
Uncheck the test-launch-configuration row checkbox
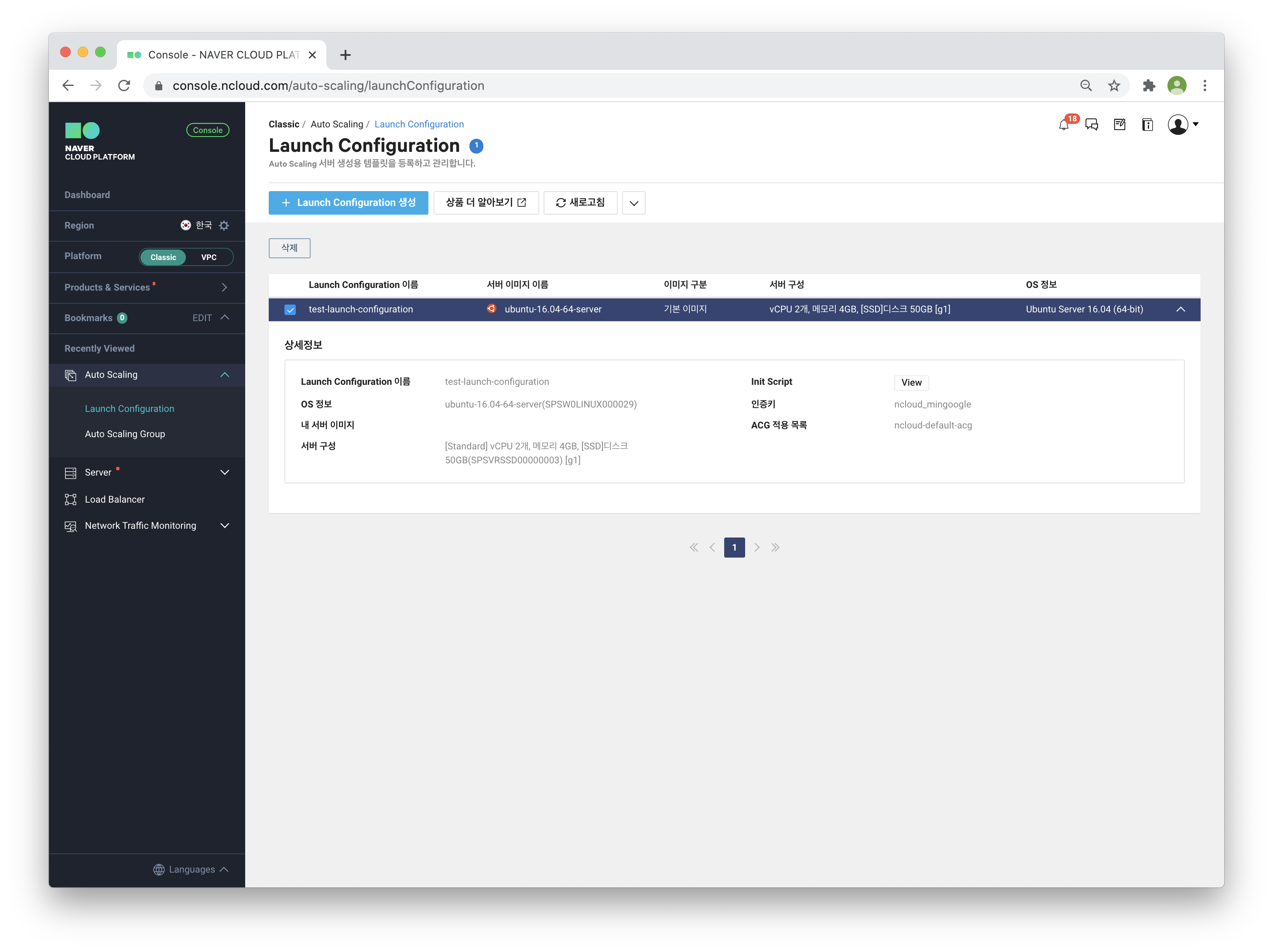290,310
